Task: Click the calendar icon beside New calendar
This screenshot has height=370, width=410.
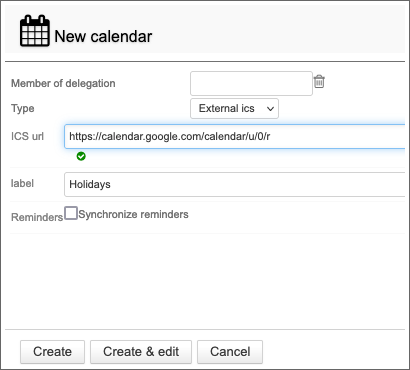Action: (35, 31)
